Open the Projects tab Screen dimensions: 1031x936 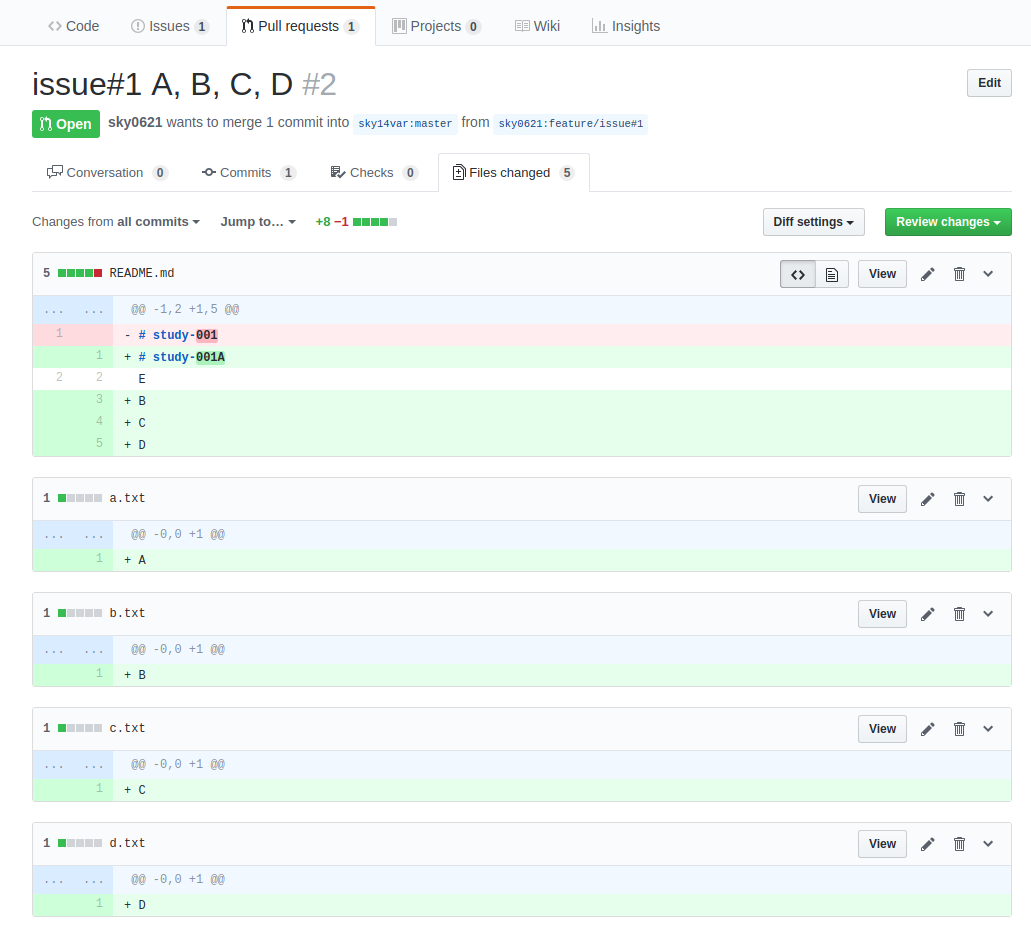pyautogui.click(x=436, y=26)
